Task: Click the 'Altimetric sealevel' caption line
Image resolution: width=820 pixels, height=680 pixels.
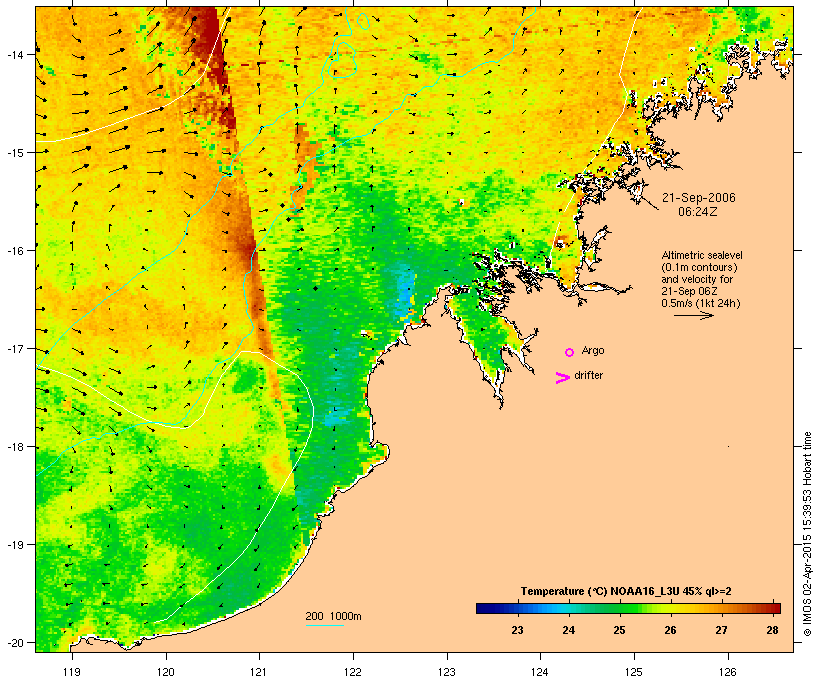Action: [702, 255]
